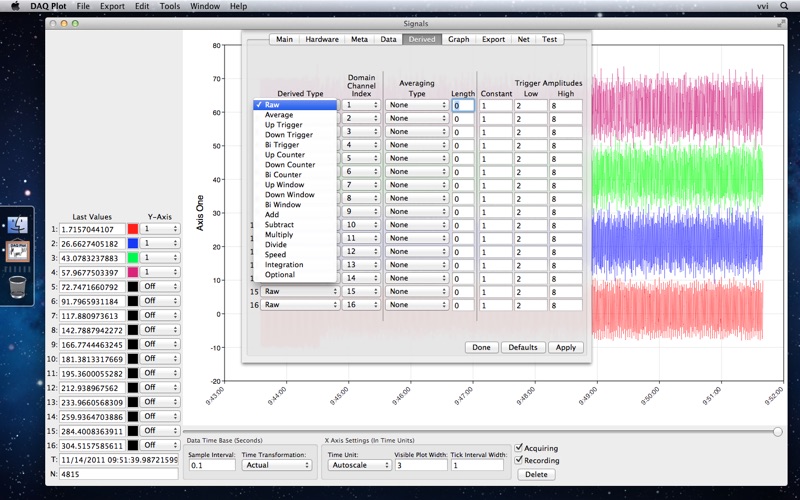Open the Time Unit dropdown showing Autoscale
The image size is (800, 500).
(x=359, y=465)
